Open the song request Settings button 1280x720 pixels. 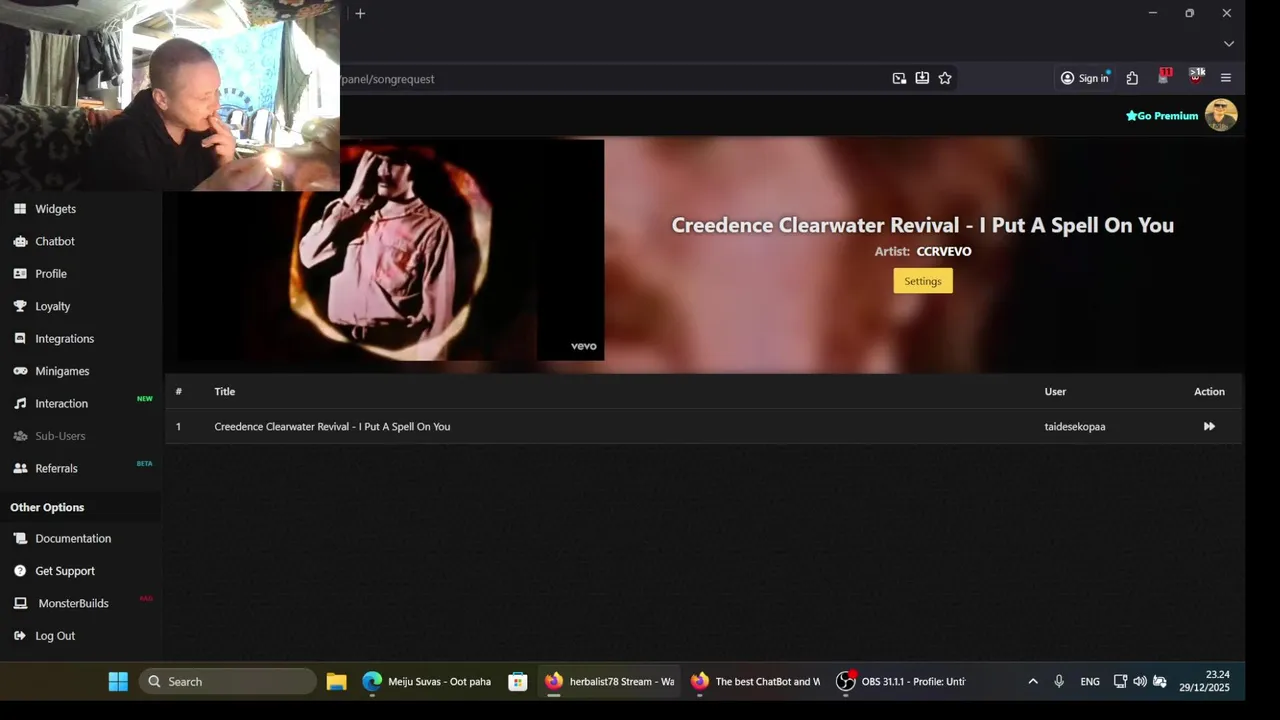point(923,281)
